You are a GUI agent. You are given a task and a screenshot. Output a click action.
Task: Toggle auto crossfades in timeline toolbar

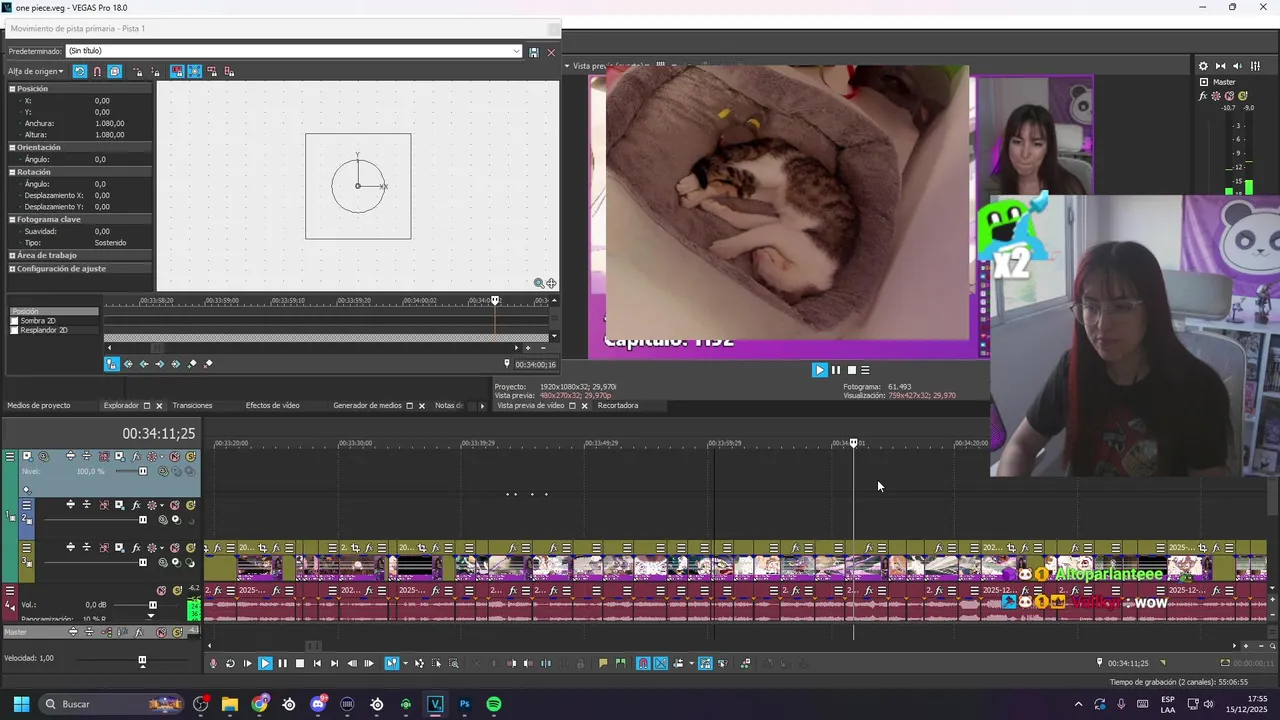(660, 663)
